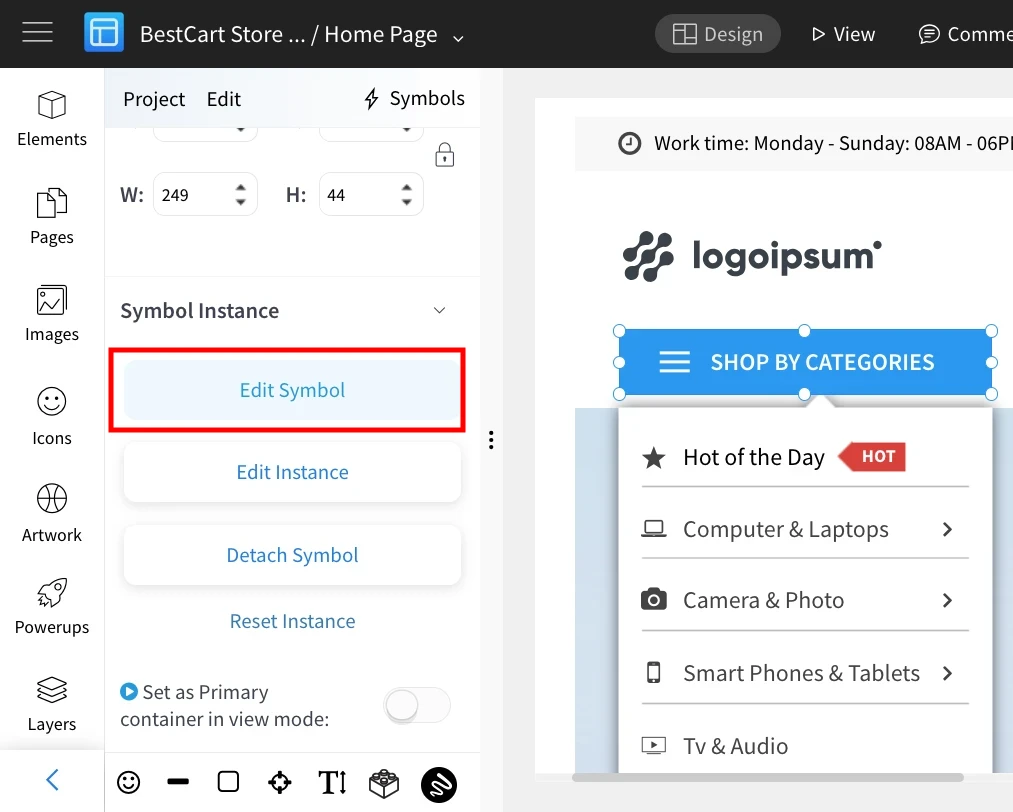Open the Layers panel

[x=52, y=703]
